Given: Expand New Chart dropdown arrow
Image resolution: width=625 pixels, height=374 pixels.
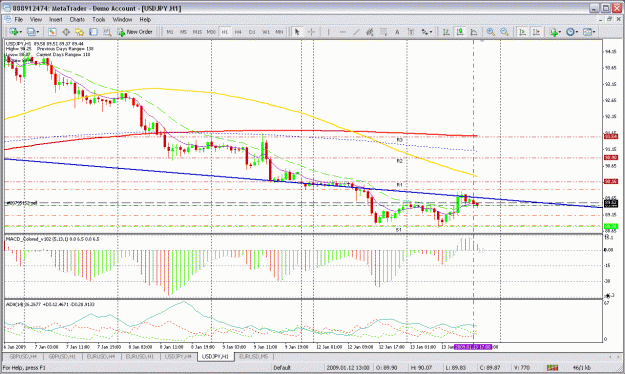Looking at the screenshot, I should click(x=20, y=32).
